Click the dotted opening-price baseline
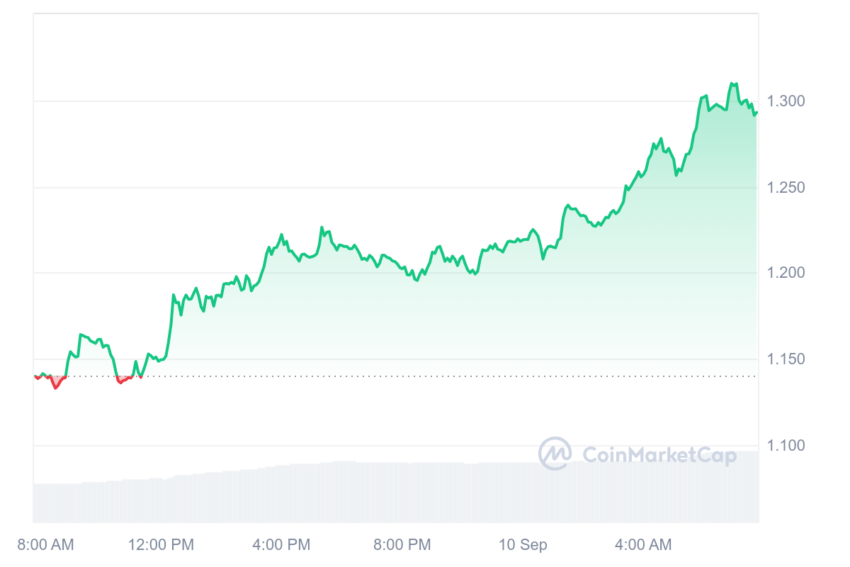This screenshot has width=850, height=567. tap(395, 376)
